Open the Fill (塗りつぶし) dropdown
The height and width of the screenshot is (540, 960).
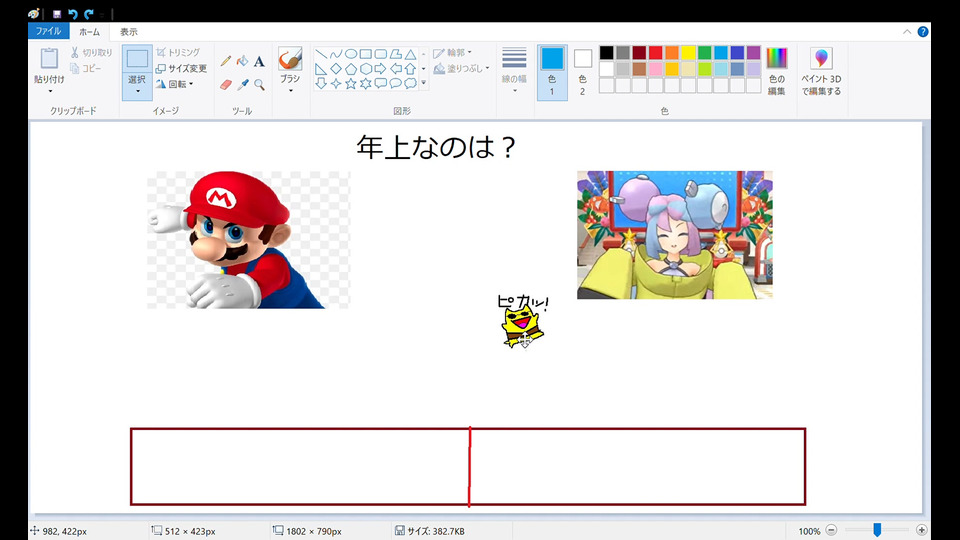click(462, 69)
